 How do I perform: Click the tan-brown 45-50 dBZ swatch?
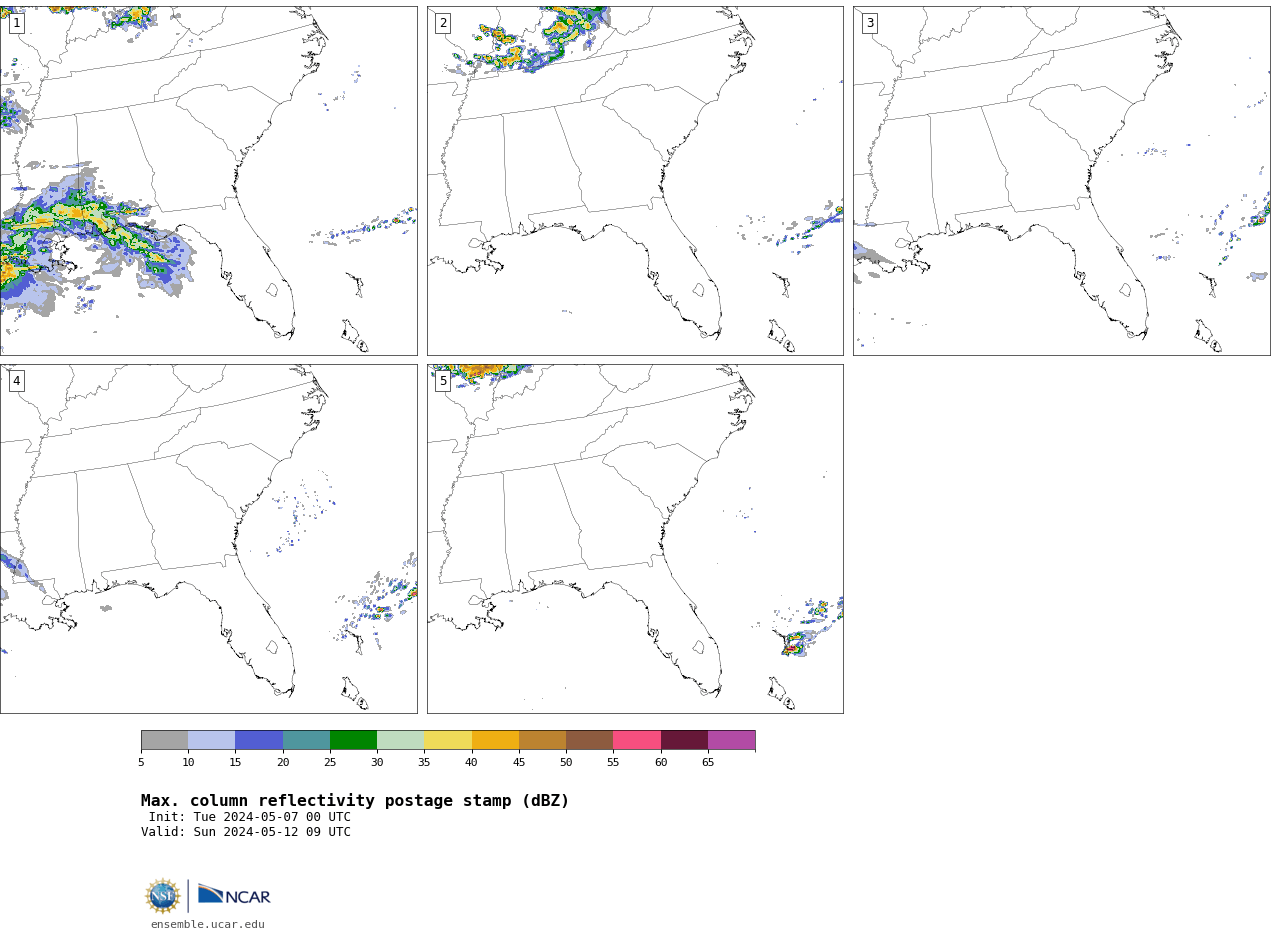[542, 740]
